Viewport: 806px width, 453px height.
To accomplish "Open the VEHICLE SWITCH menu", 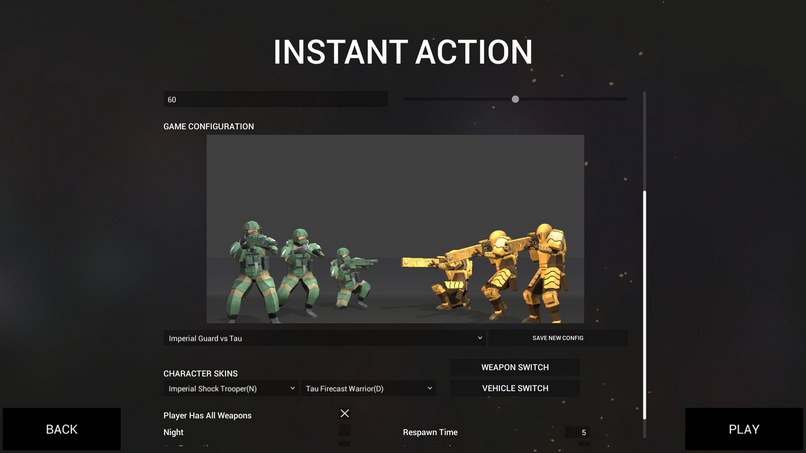I will [x=515, y=388].
